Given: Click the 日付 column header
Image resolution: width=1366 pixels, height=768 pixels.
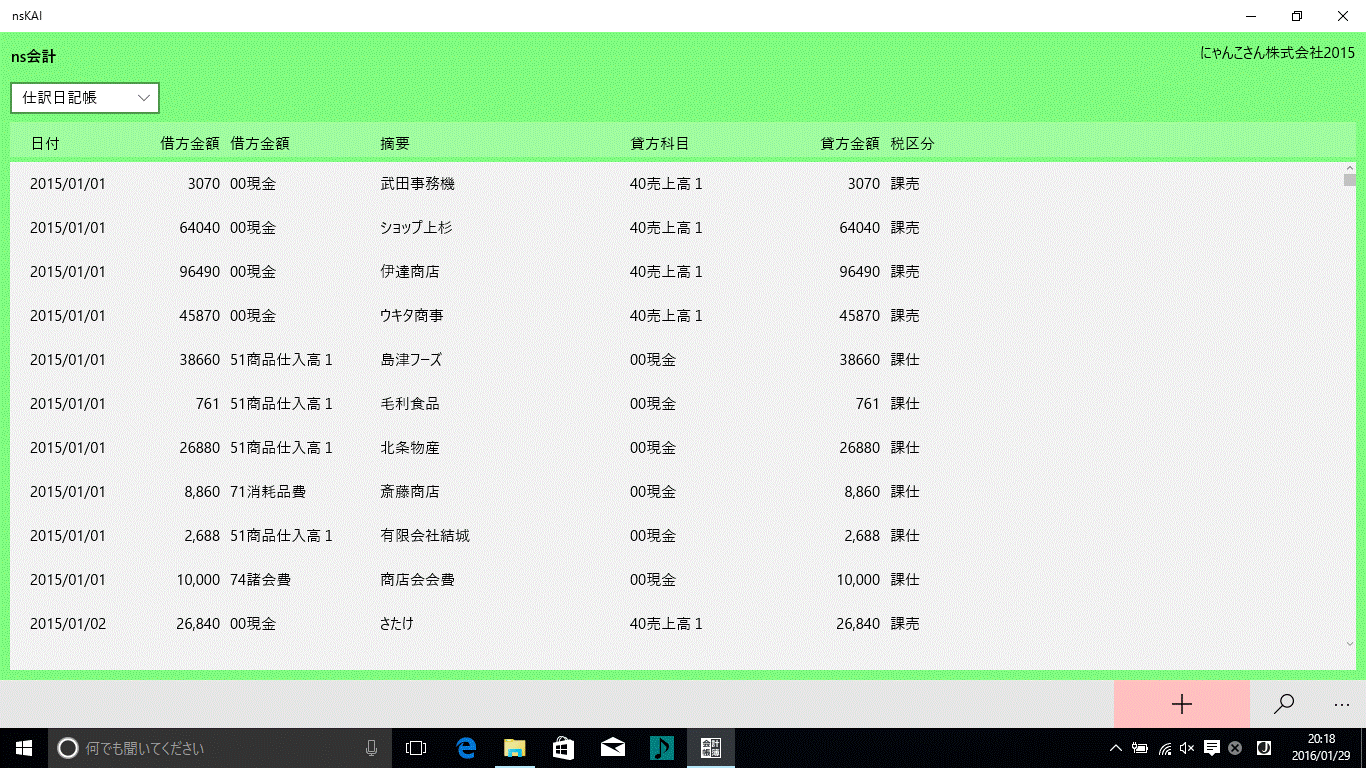Looking at the screenshot, I should [x=45, y=143].
